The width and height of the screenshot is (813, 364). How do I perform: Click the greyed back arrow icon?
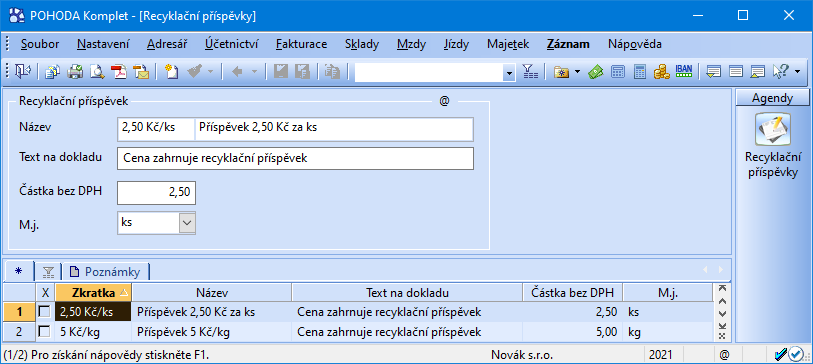237,72
